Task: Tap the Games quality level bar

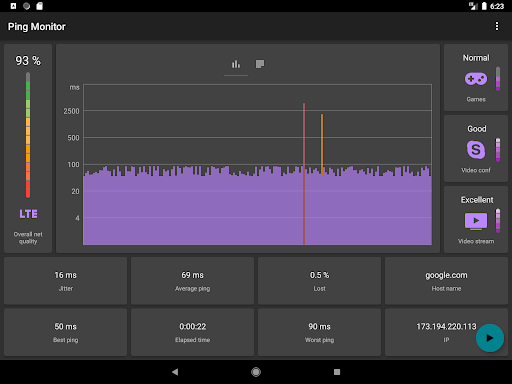Action: 498,79
